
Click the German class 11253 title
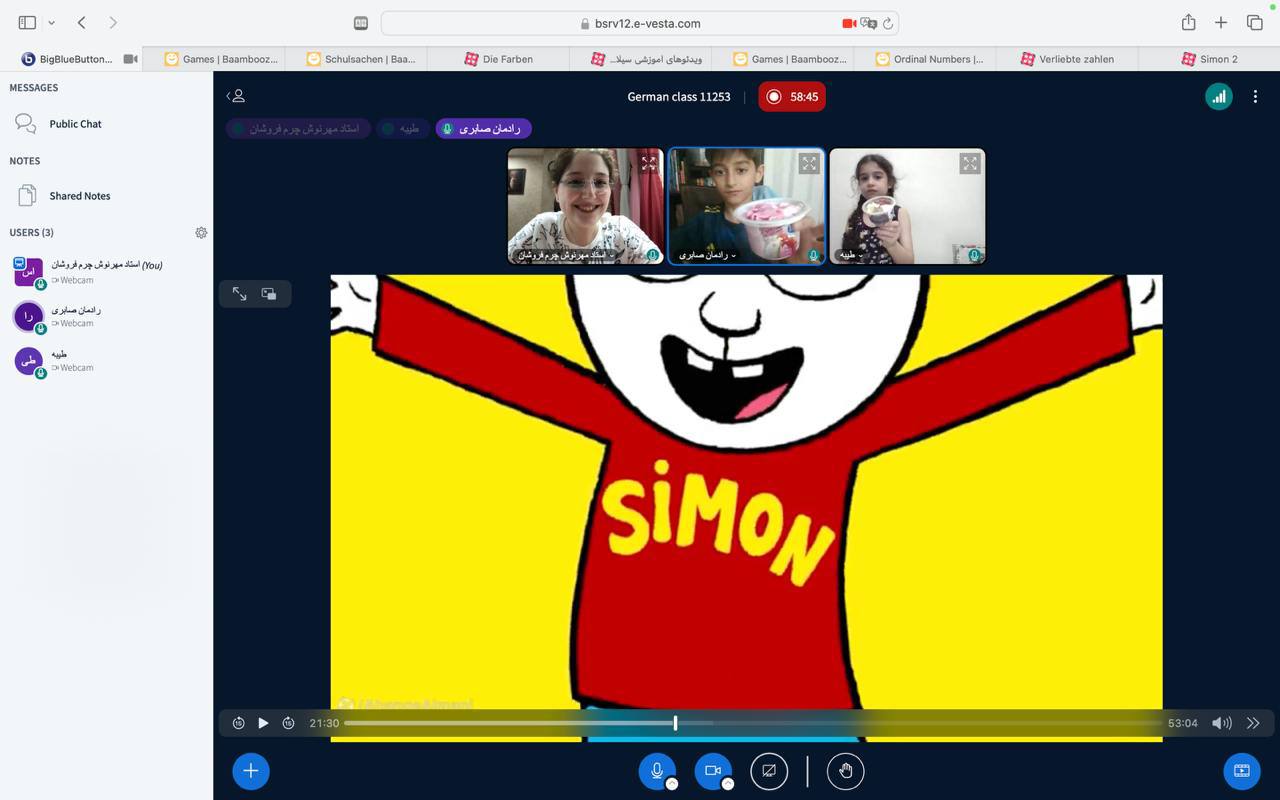[x=679, y=97]
